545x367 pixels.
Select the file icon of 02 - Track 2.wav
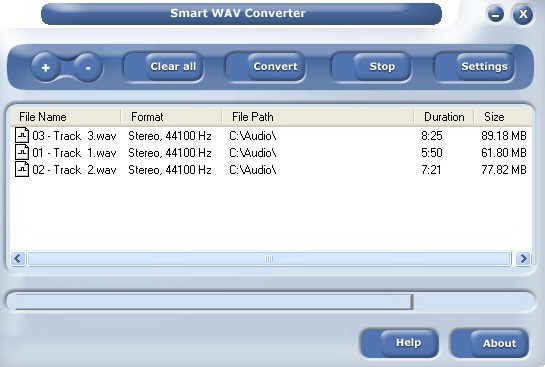[22, 169]
